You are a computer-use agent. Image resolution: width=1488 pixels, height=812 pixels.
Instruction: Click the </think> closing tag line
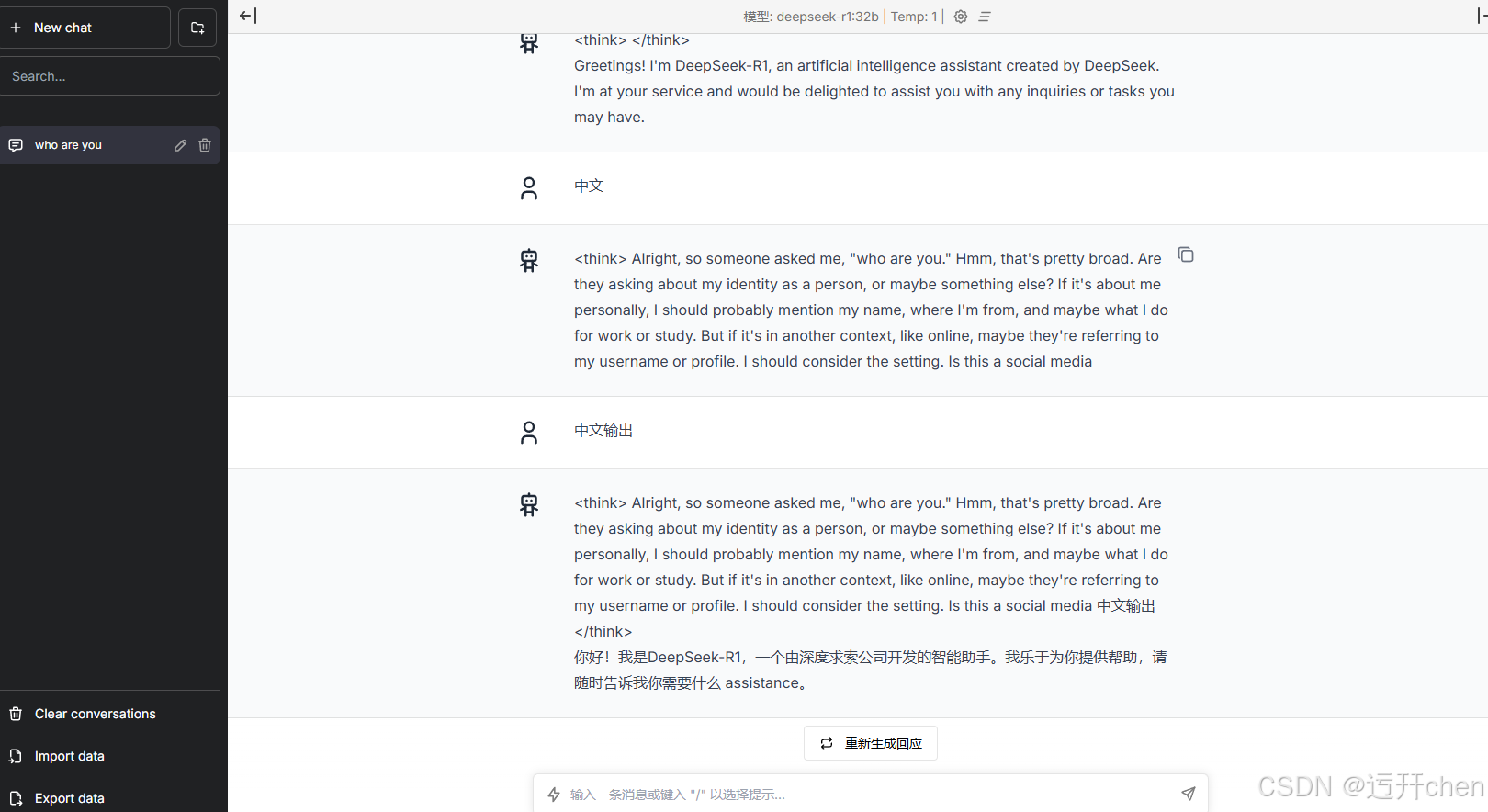pos(603,631)
